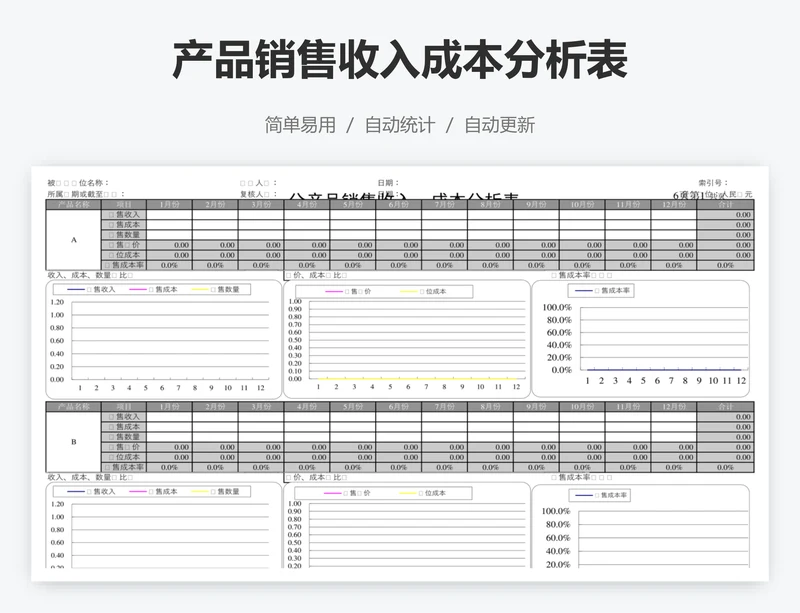The image size is (800, 613).
Task: Select the 6月份 column header in product A table
Action: 398,205
